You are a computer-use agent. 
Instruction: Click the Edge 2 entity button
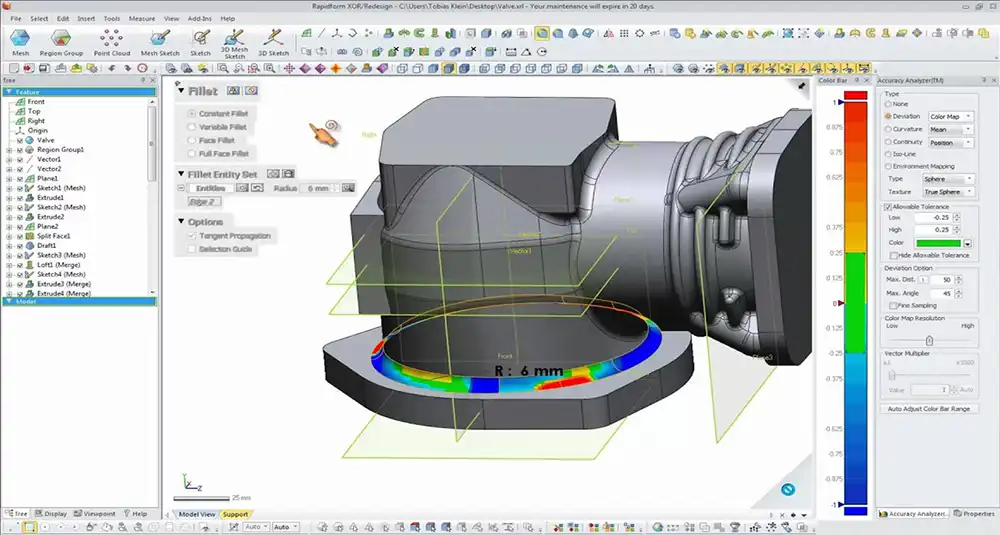(203, 202)
